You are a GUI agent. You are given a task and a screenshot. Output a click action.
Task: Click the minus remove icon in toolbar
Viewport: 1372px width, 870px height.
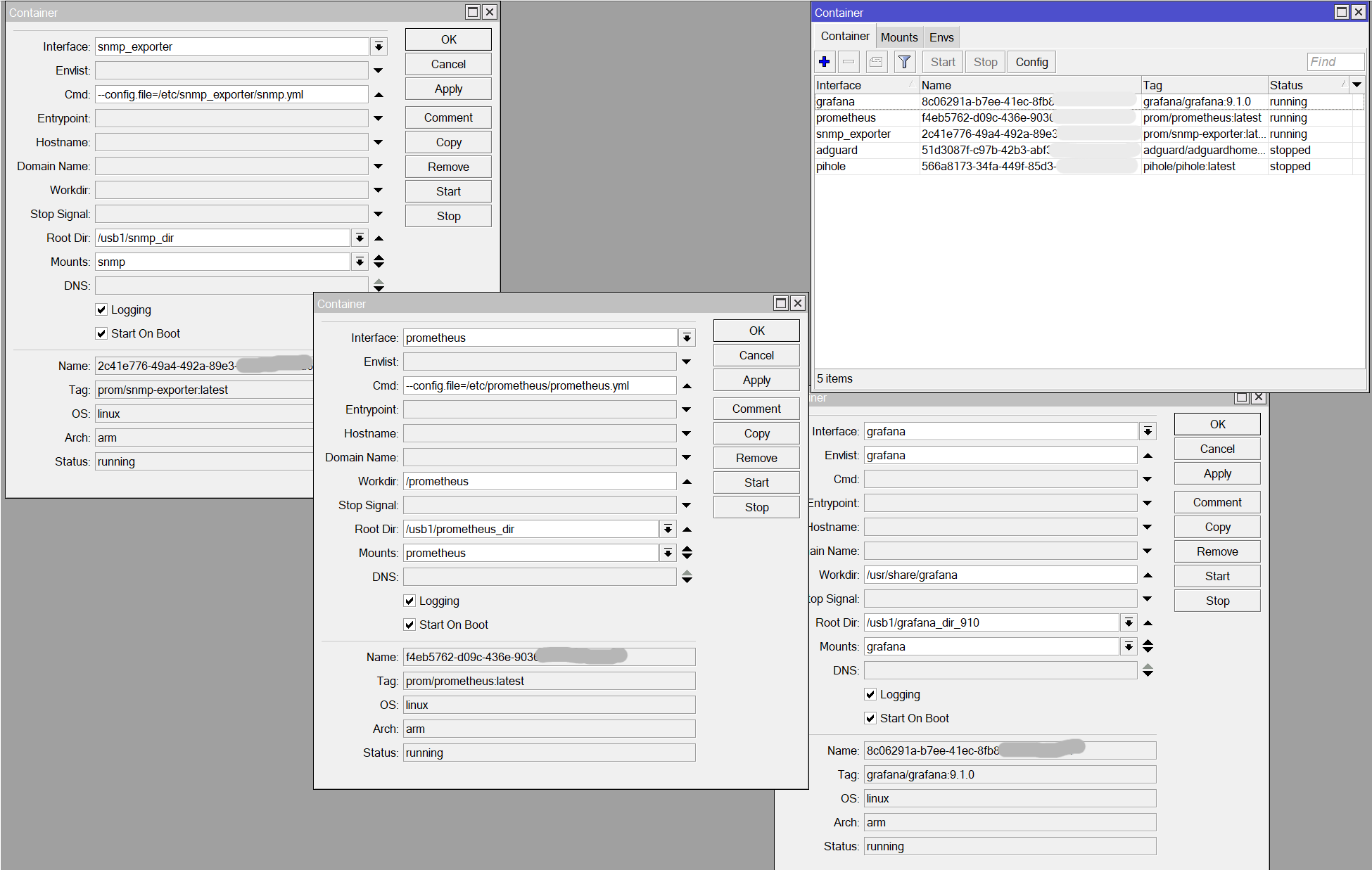coord(849,62)
